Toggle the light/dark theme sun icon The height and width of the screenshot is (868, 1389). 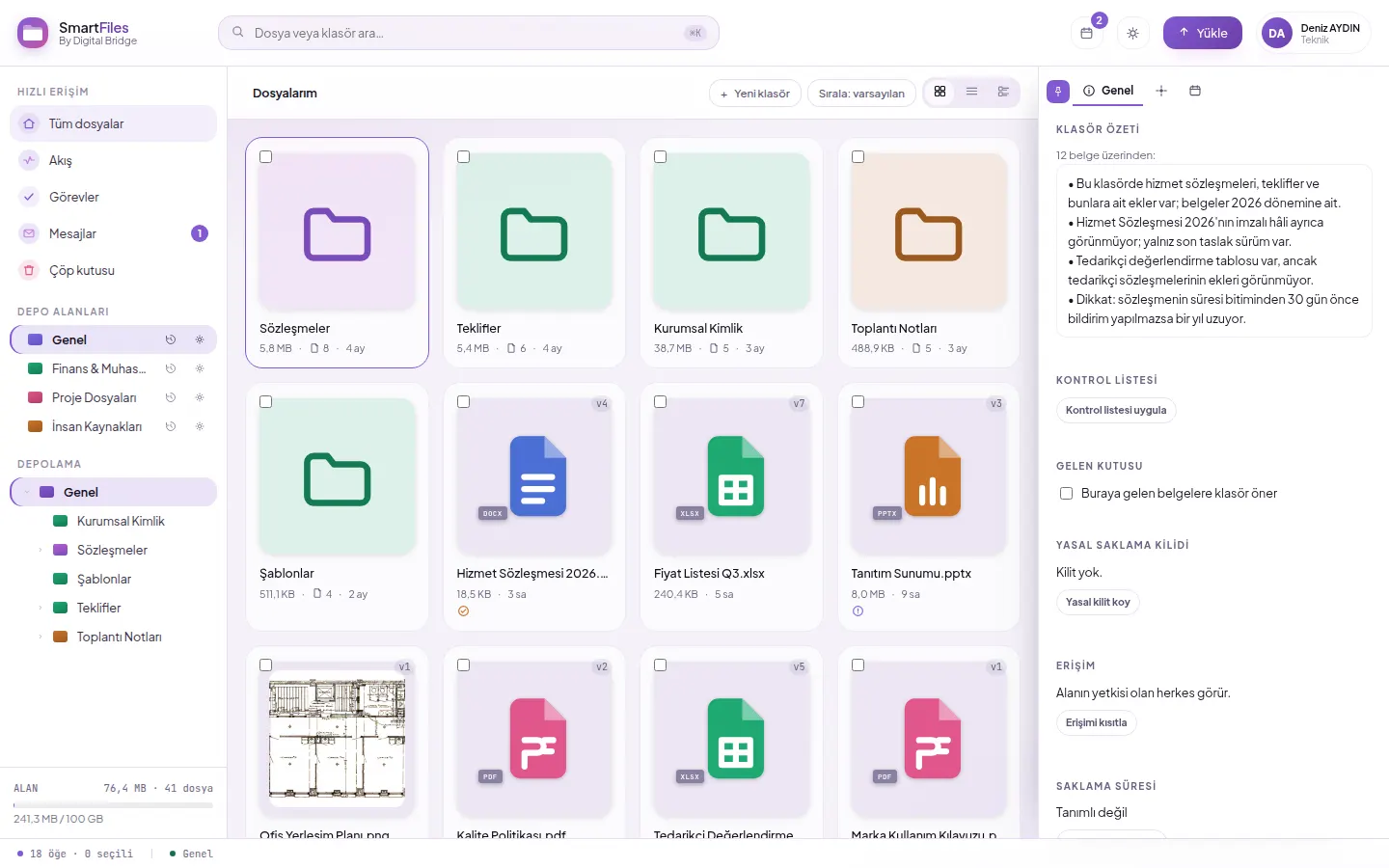[x=1132, y=33]
